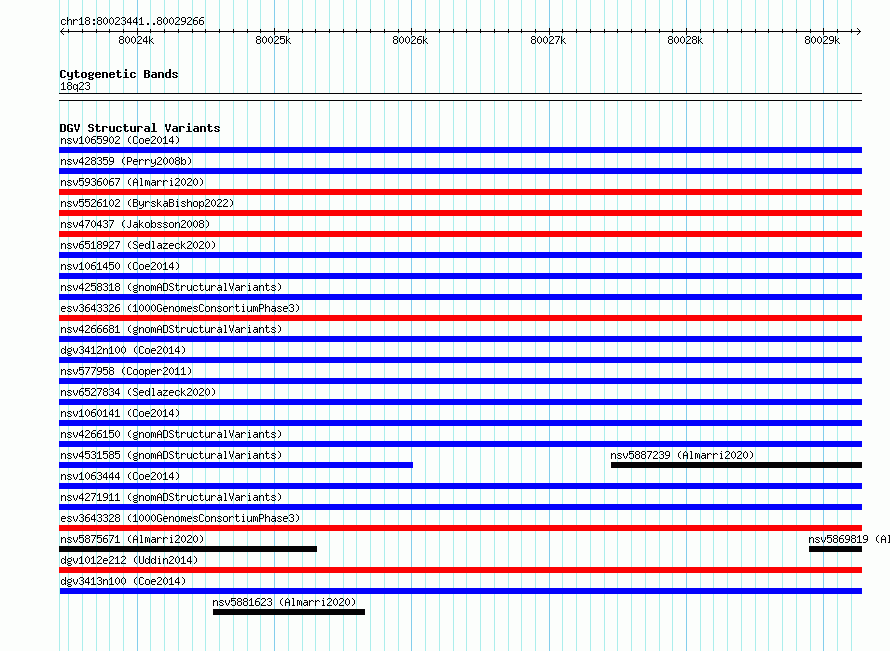Image resolution: width=890 pixels, height=651 pixels.
Task: Select the nsv1060141 (Coe2014) label
Action: click(120, 413)
